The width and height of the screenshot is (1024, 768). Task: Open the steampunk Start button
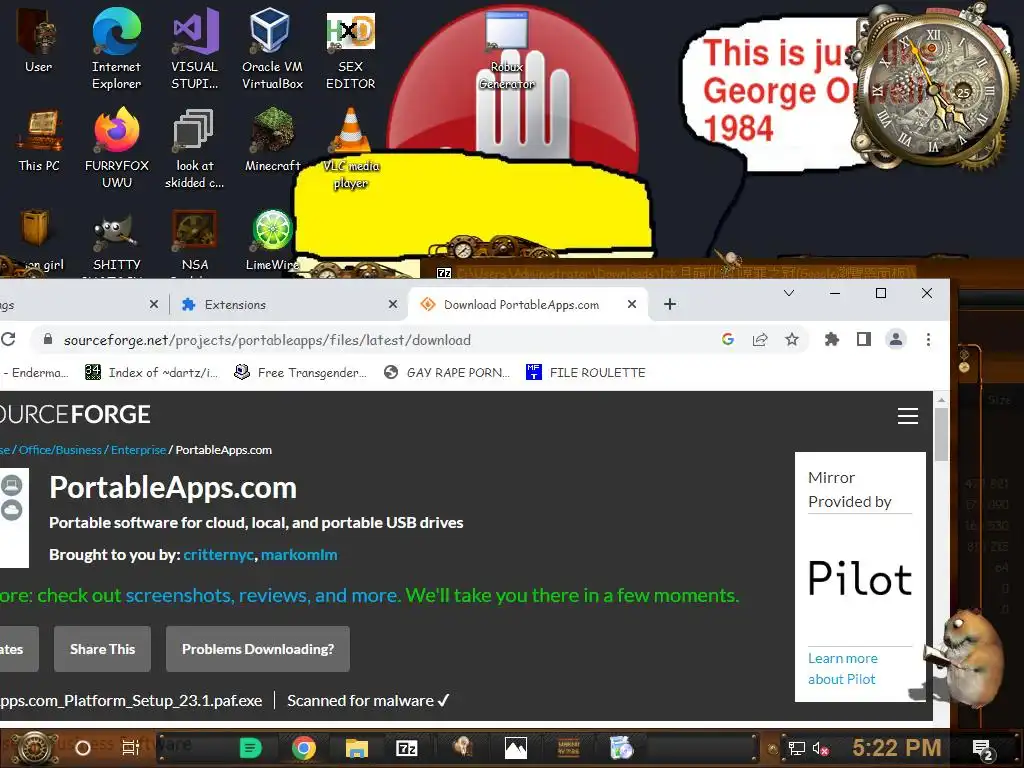tap(33, 748)
